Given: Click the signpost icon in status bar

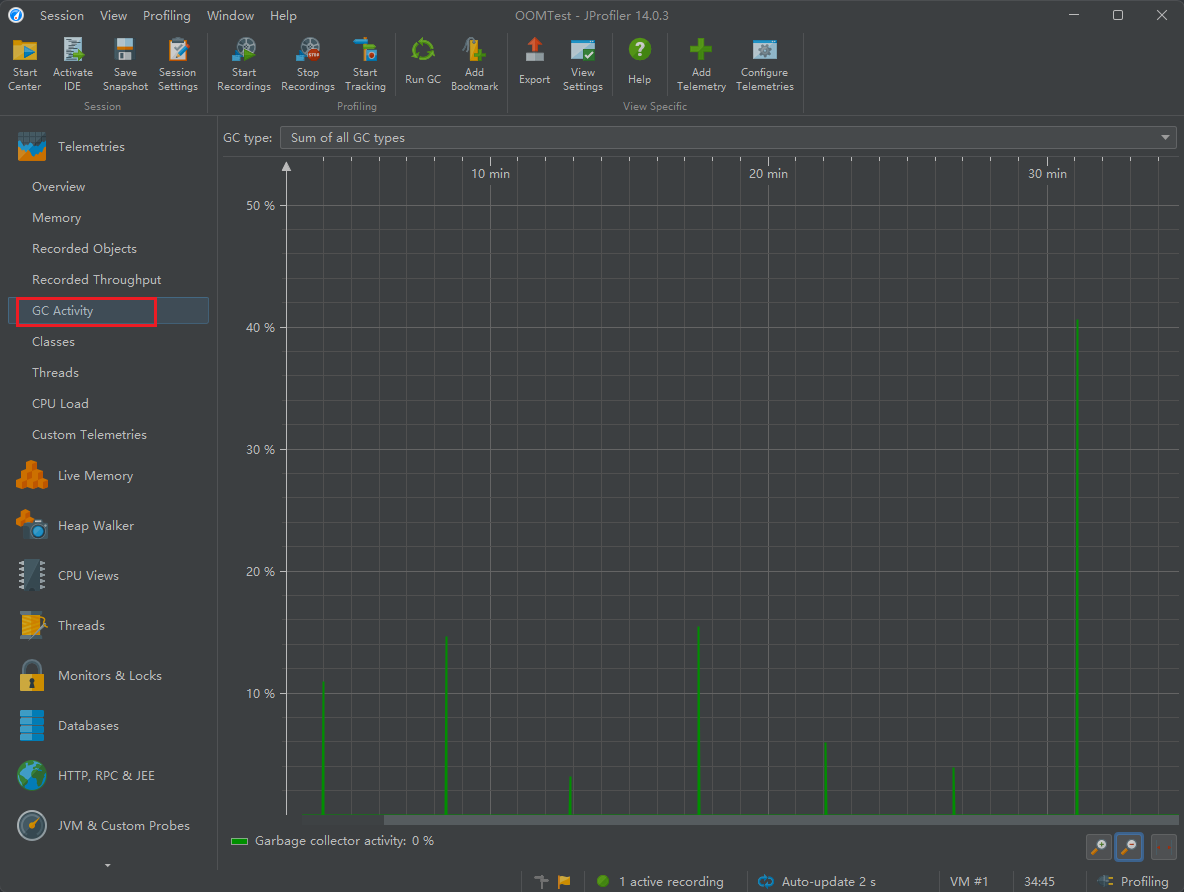Looking at the screenshot, I should (541, 881).
